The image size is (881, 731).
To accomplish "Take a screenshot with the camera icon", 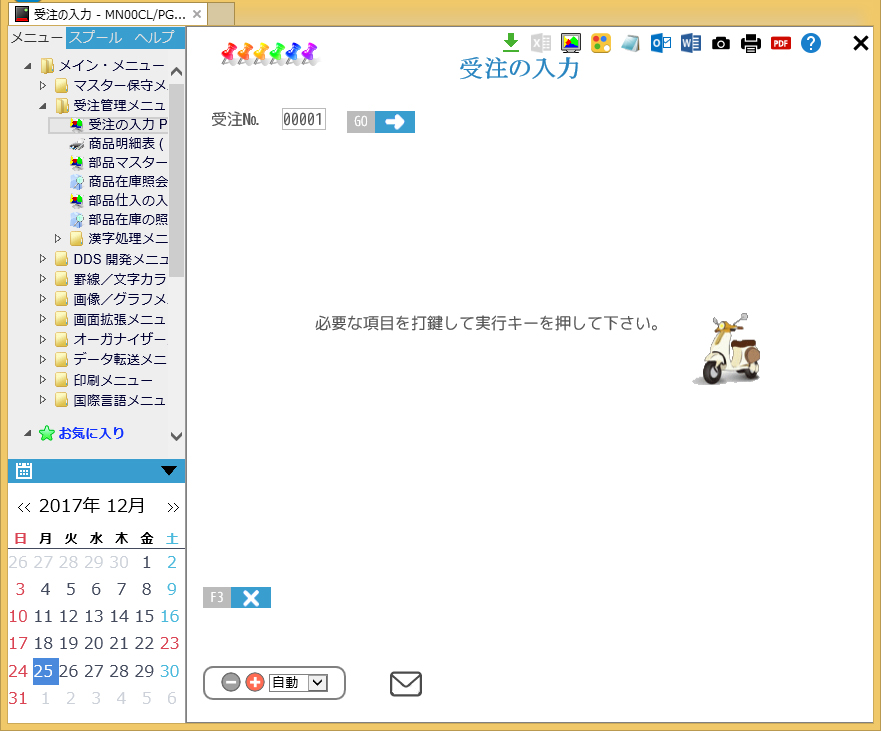I will click(720, 44).
